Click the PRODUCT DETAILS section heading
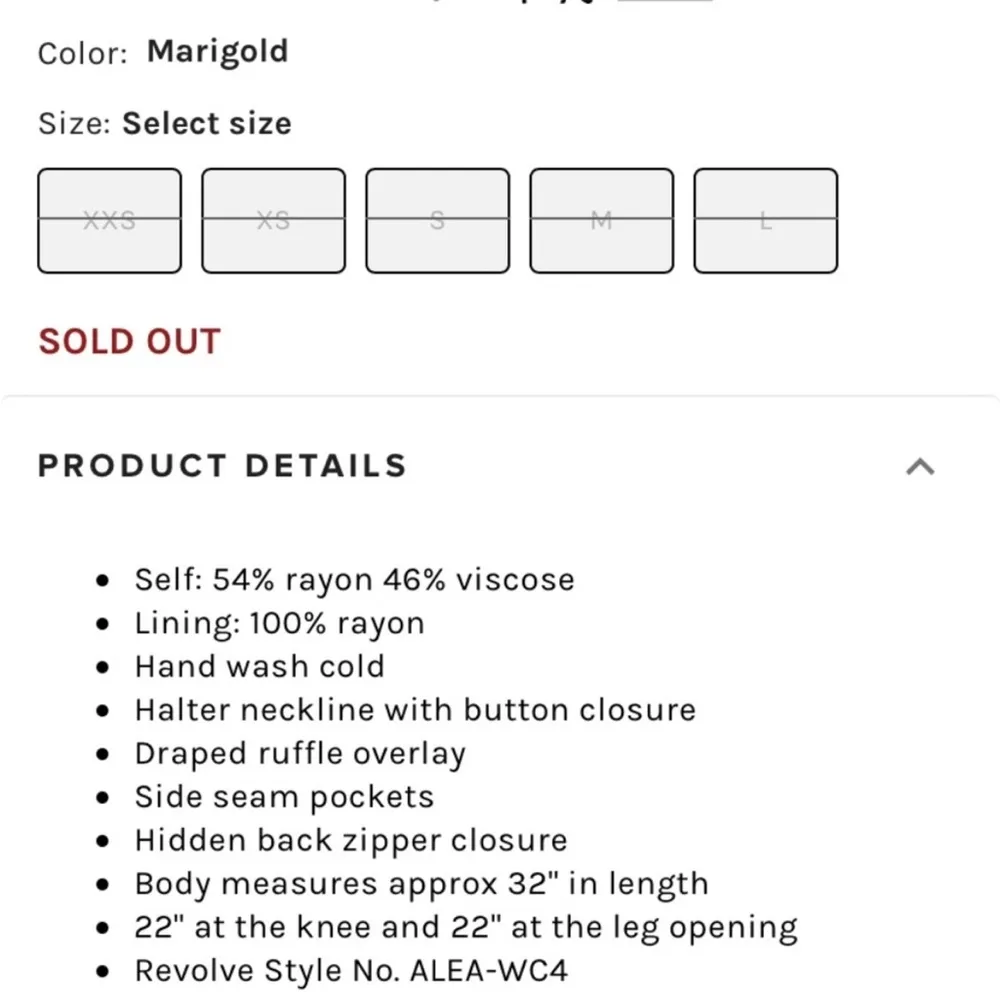The image size is (1000, 1000). click(x=222, y=466)
